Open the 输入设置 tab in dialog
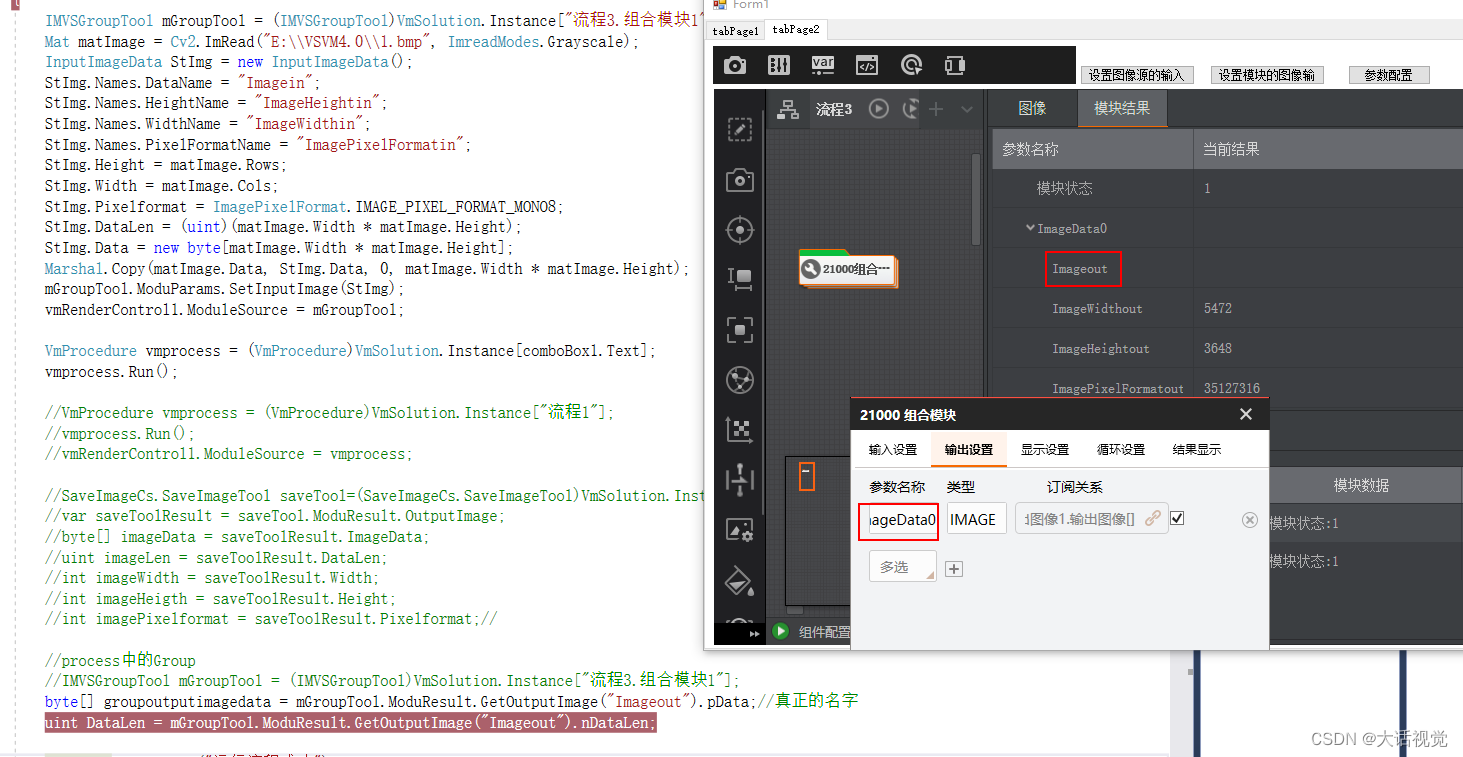The width and height of the screenshot is (1463, 757). click(892, 449)
